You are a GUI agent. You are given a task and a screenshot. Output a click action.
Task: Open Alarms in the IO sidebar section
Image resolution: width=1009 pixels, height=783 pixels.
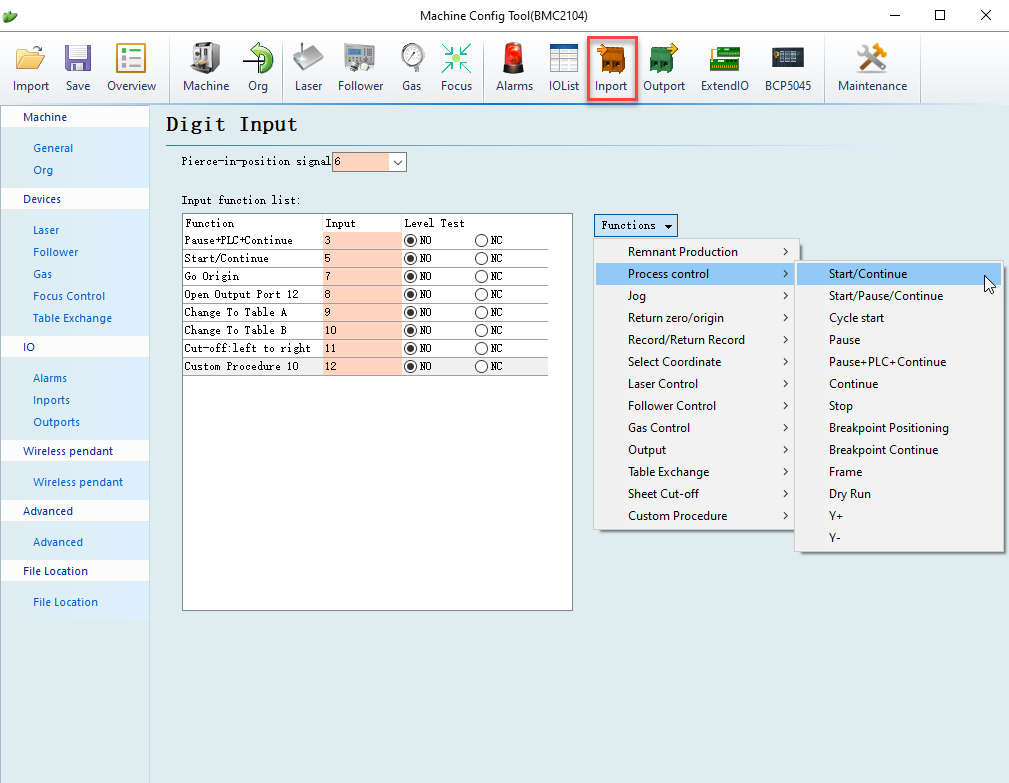[x=50, y=378]
